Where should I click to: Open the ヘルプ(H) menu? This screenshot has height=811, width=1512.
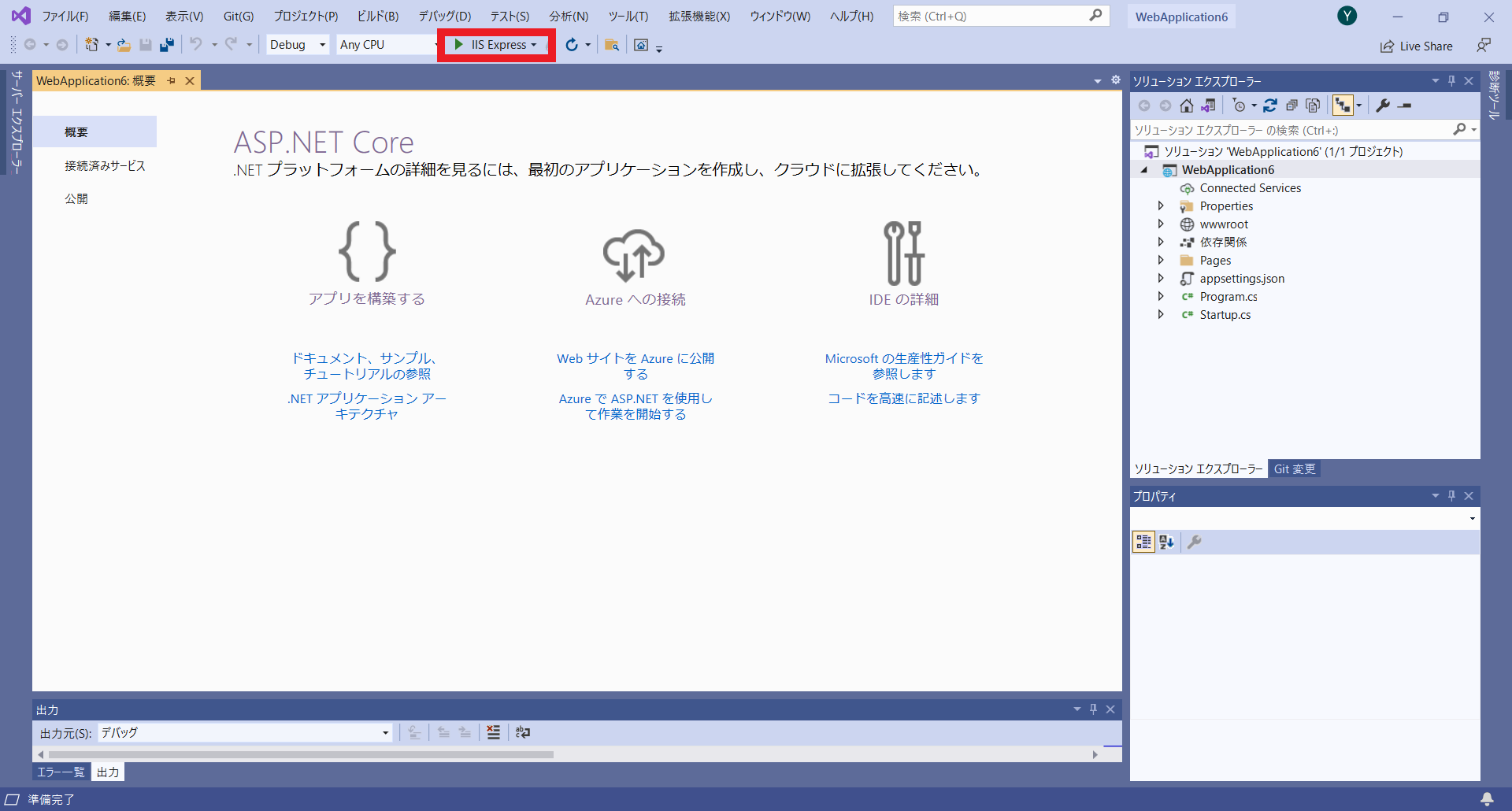click(x=851, y=16)
